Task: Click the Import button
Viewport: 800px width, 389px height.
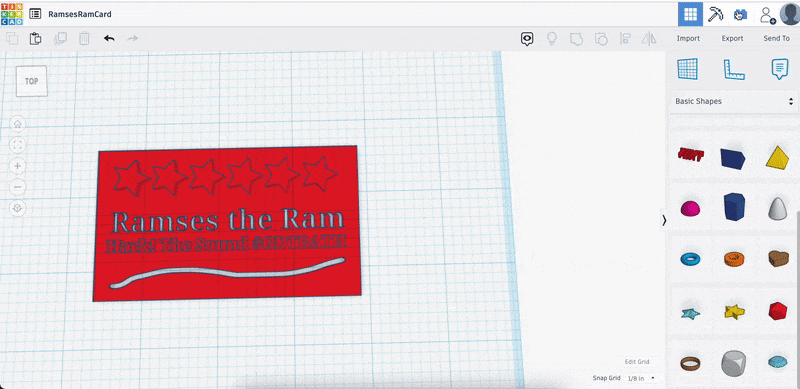Action: click(x=688, y=38)
